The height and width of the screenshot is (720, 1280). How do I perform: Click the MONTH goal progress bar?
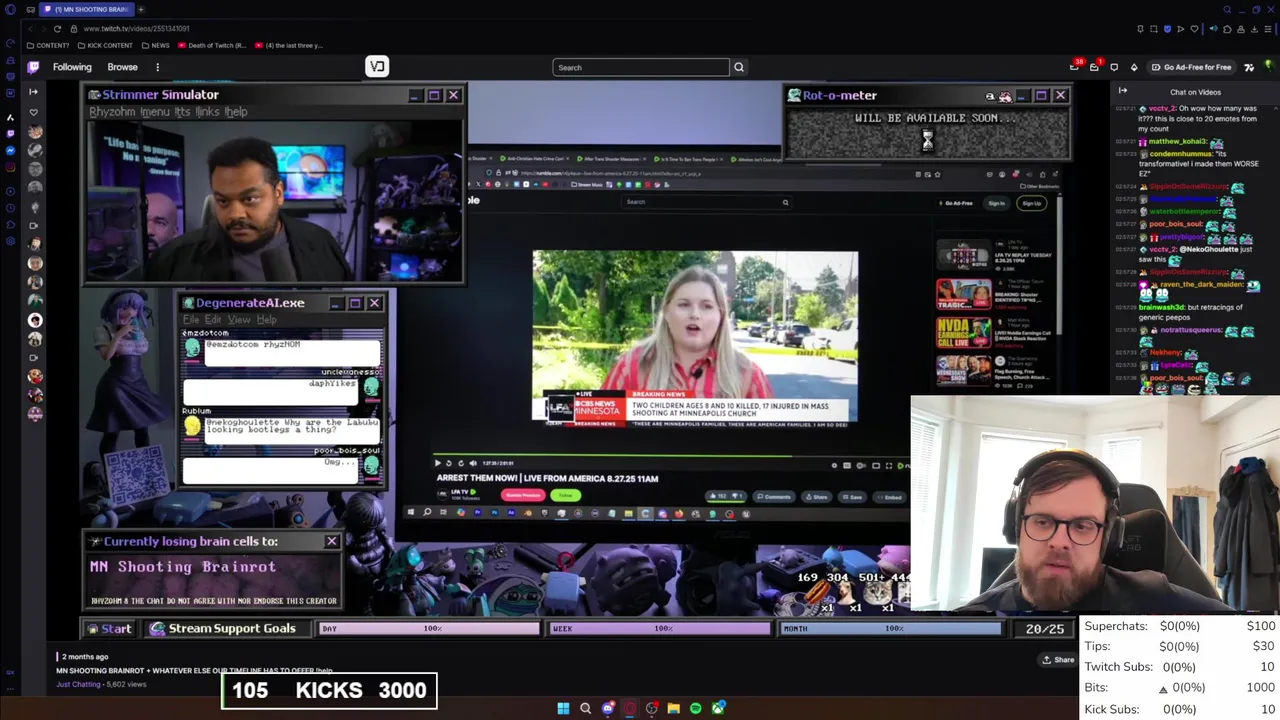pyautogui.click(x=891, y=628)
